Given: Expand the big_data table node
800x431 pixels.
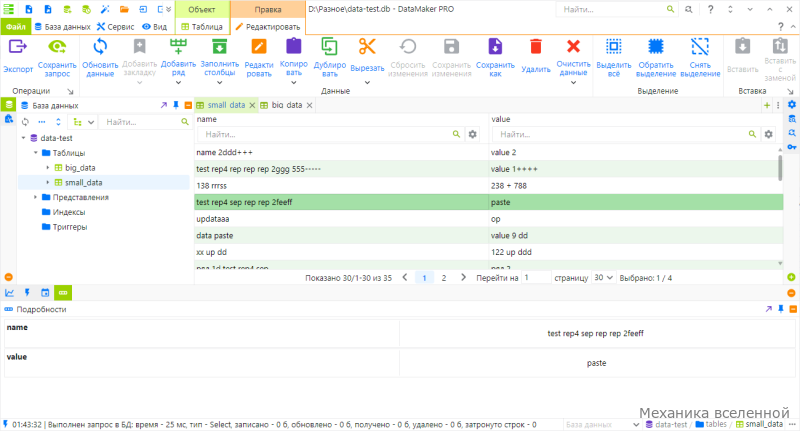Looking at the screenshot, I should (x=48, y=168).
